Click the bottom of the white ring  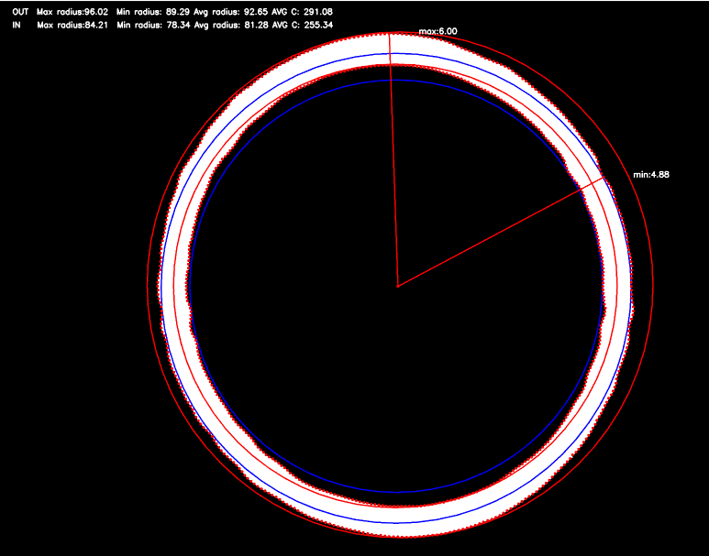[x=398, y=514]
